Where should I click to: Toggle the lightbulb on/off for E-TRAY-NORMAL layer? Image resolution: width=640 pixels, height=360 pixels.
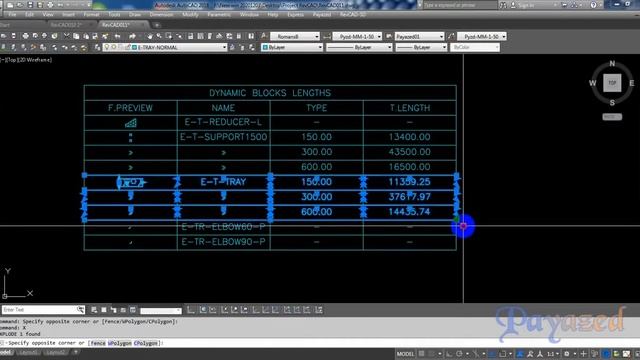tap(107, 47)
